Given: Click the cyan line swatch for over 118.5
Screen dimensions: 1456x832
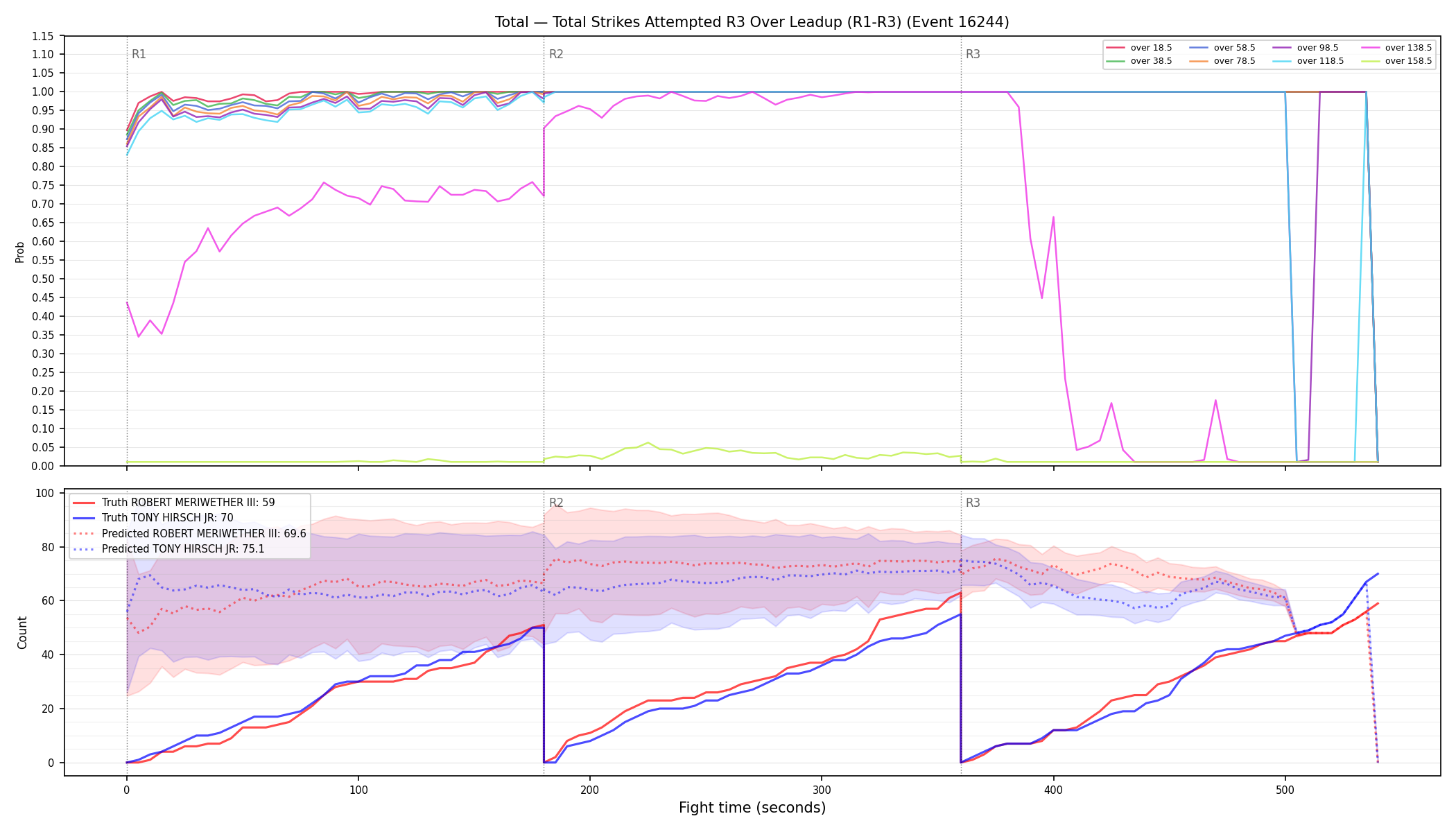Looking at the screenshot, I should pos(1282,61).
